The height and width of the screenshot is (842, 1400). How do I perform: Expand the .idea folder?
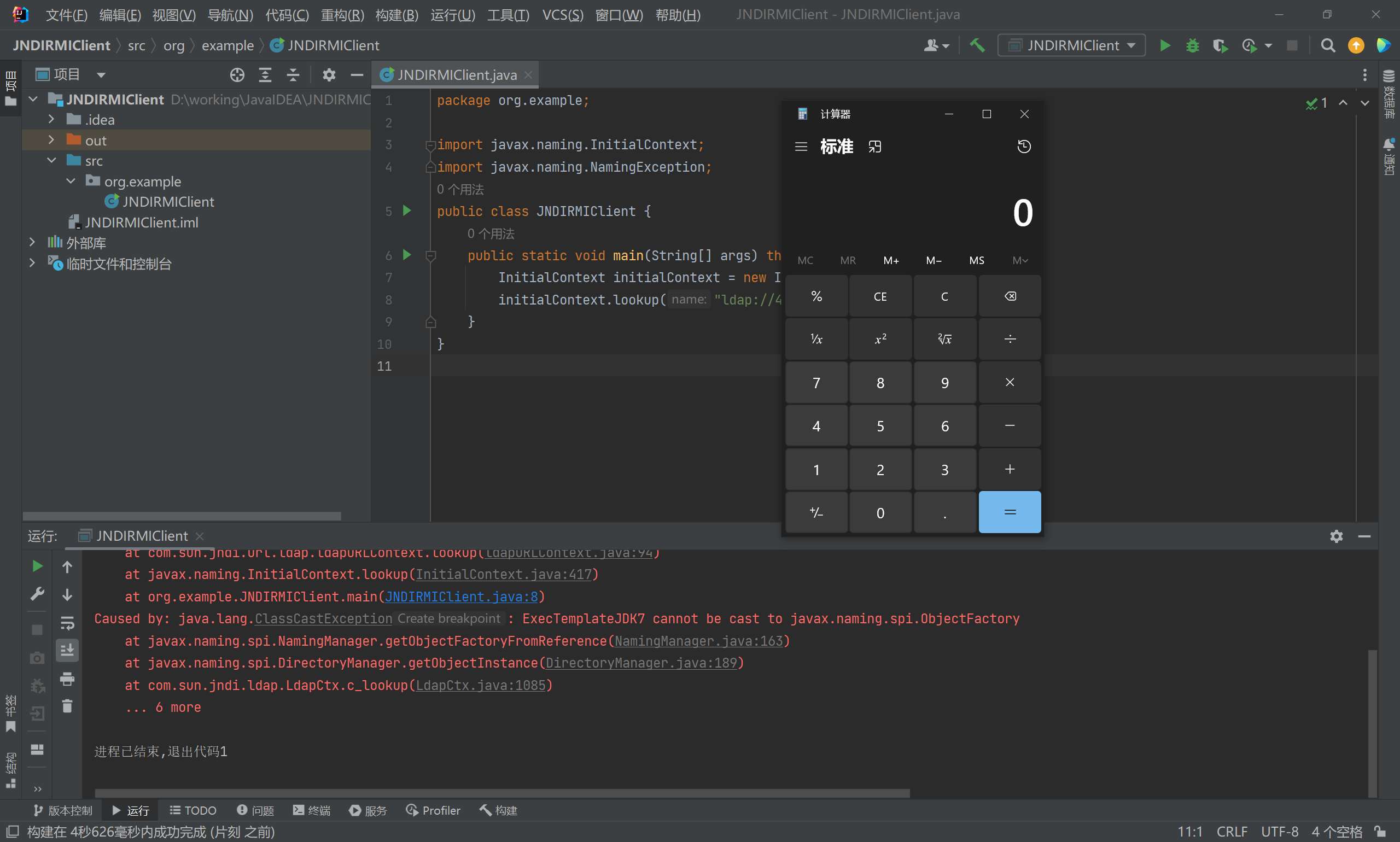(x=51, y=119)
